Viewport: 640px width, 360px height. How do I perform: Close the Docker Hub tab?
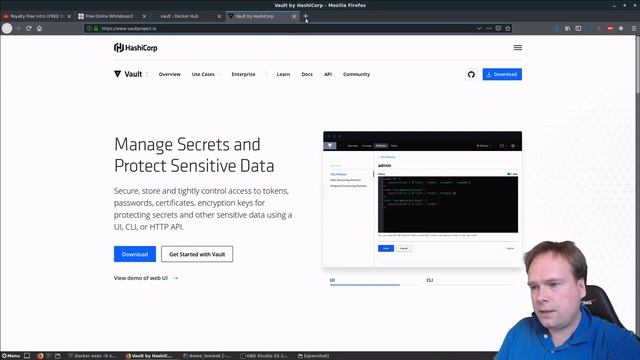point(219,16)
